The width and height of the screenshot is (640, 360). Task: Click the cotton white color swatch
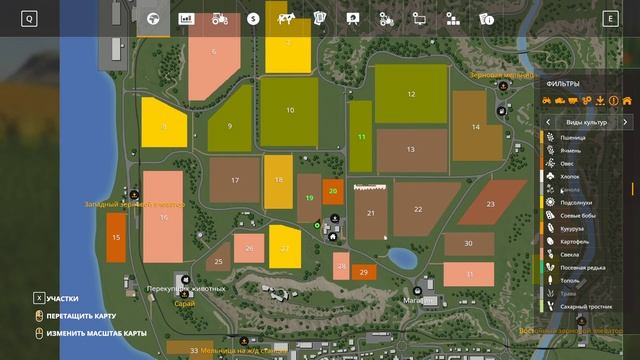[542, 177]
